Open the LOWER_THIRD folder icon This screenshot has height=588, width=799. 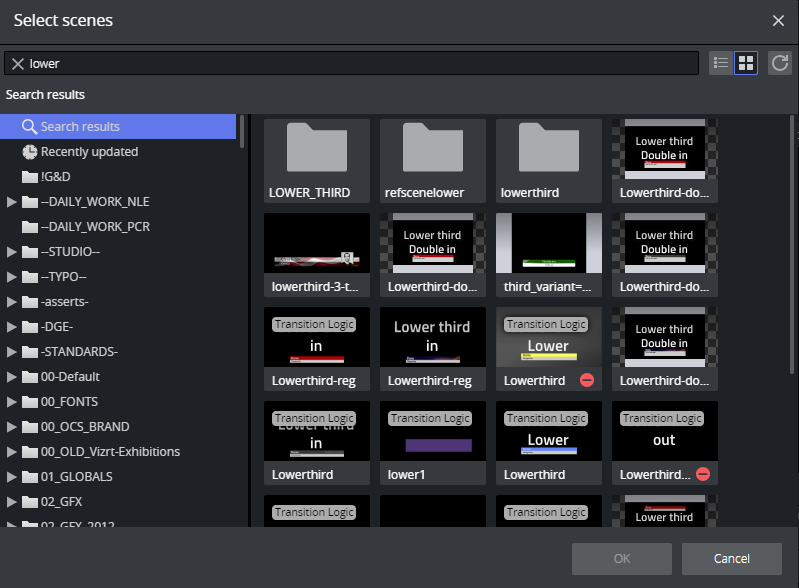point(317,150)
